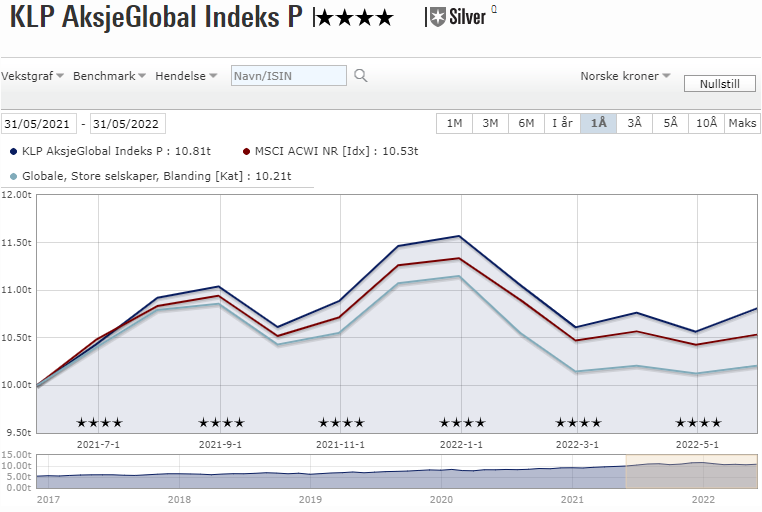Click the star rating above 2022-3-1
This screenshot has height=512, width=762.
(x=578, y=423)
